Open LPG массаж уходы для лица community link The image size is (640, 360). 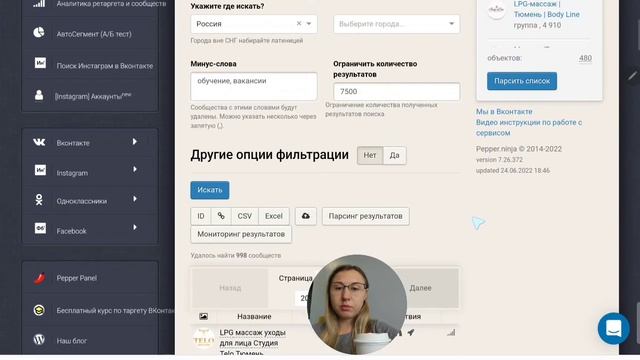(252, 342)
